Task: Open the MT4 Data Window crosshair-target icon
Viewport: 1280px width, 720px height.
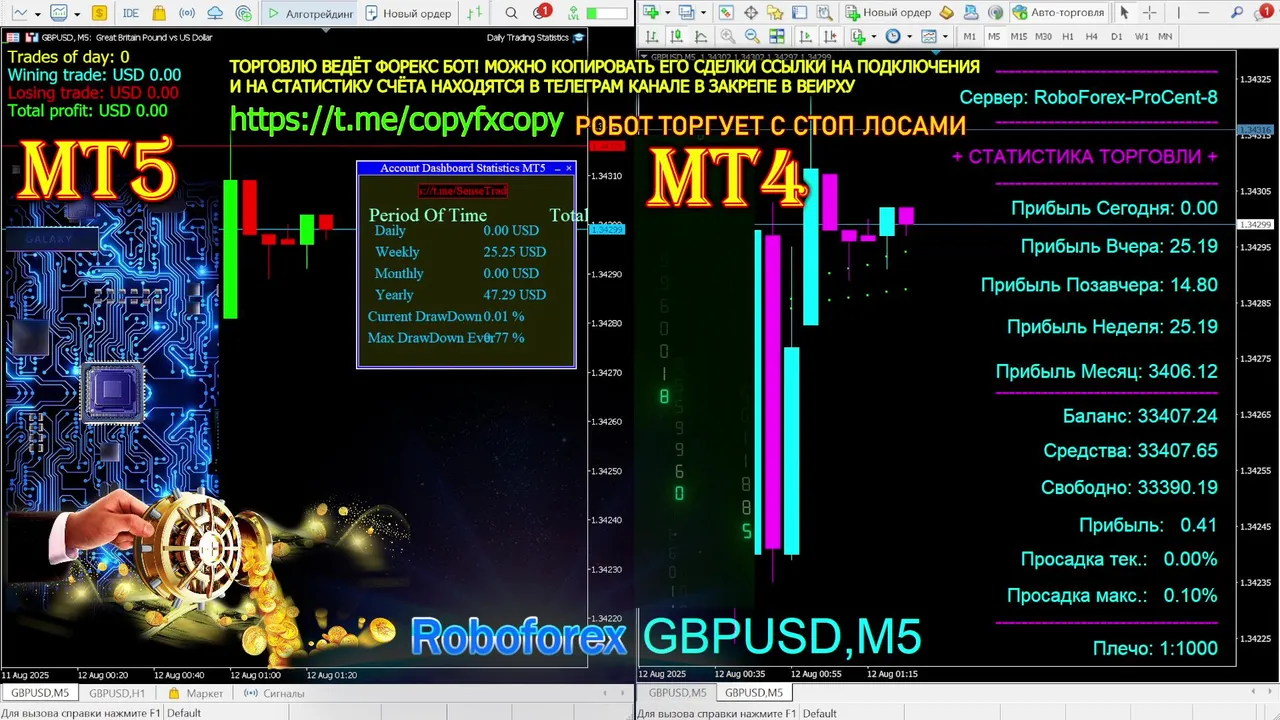Action: click(x=750, y=13)
